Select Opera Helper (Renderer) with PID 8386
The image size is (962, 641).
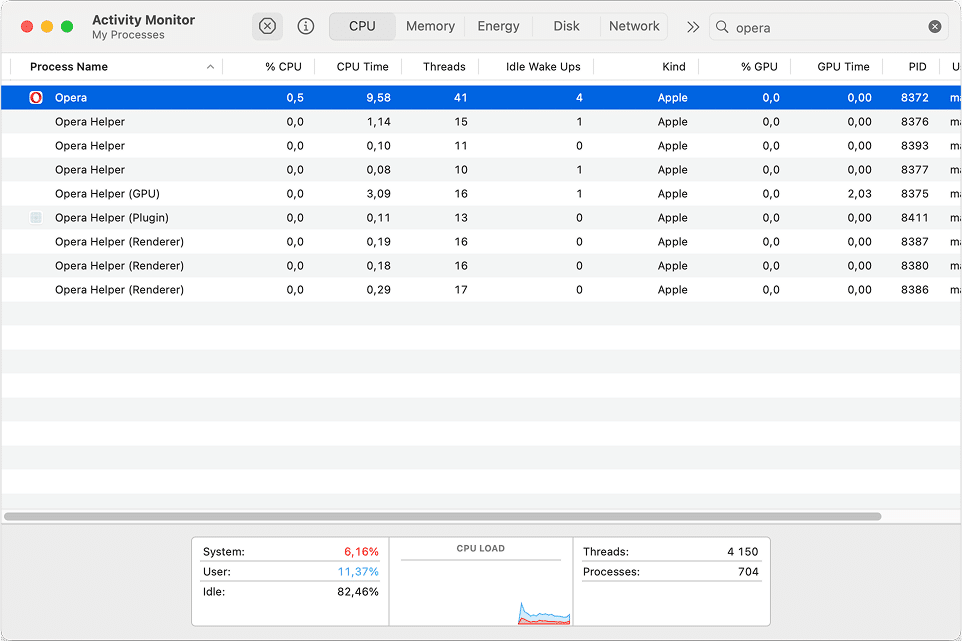point(481,290)
